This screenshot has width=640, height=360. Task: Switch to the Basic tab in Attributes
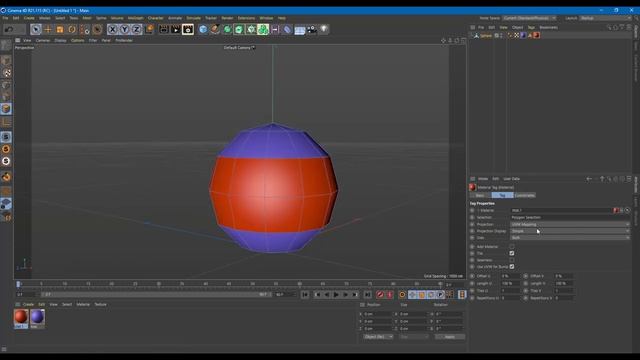tap(480, 196)
